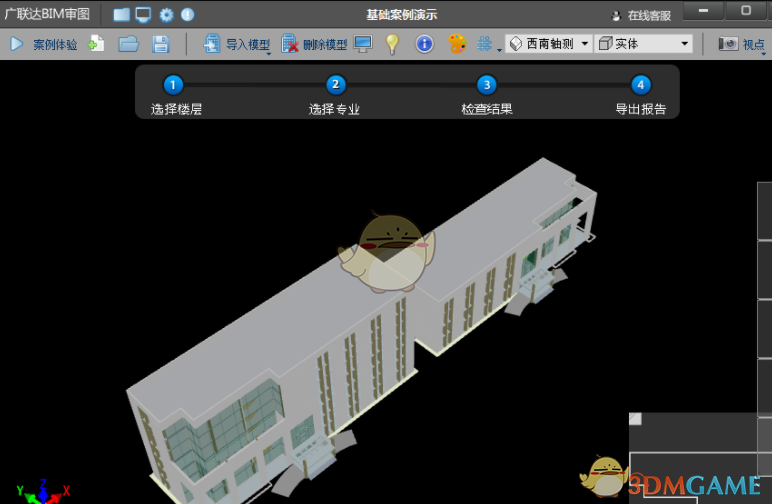Click the monitor display icon in toolbar

(363, 44)
